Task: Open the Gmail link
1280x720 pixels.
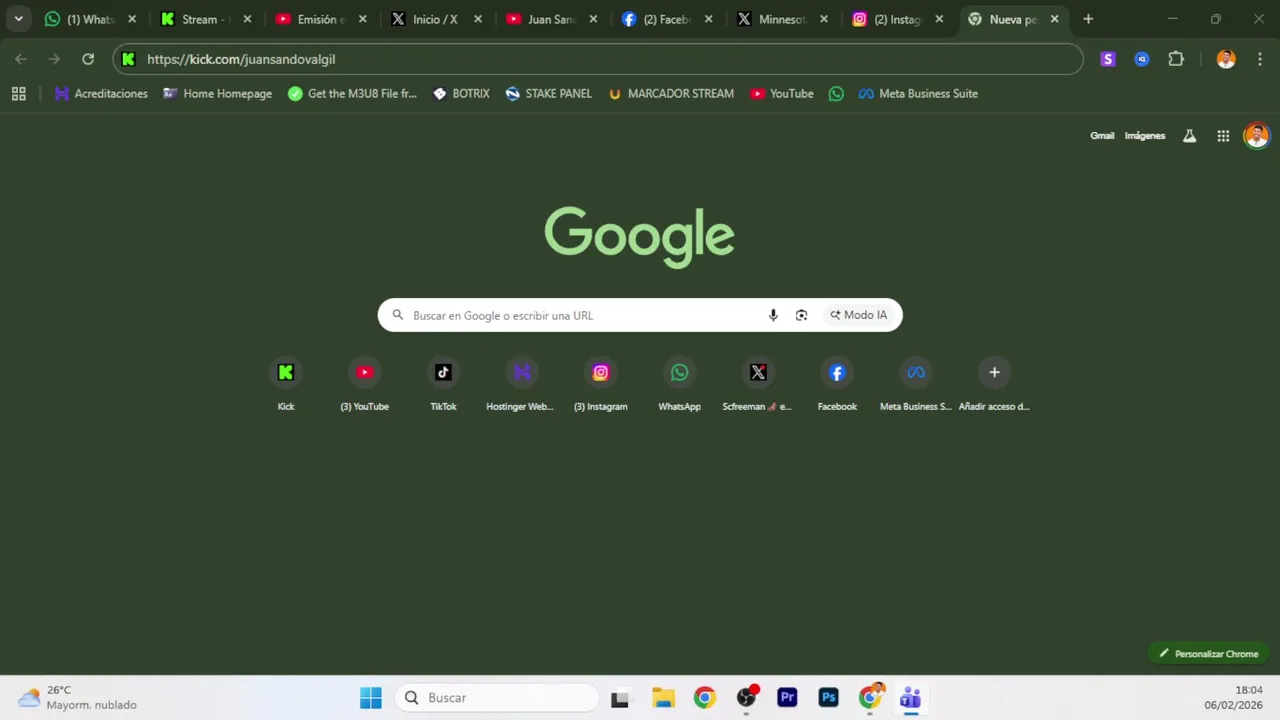Action: click(1102, 136)
